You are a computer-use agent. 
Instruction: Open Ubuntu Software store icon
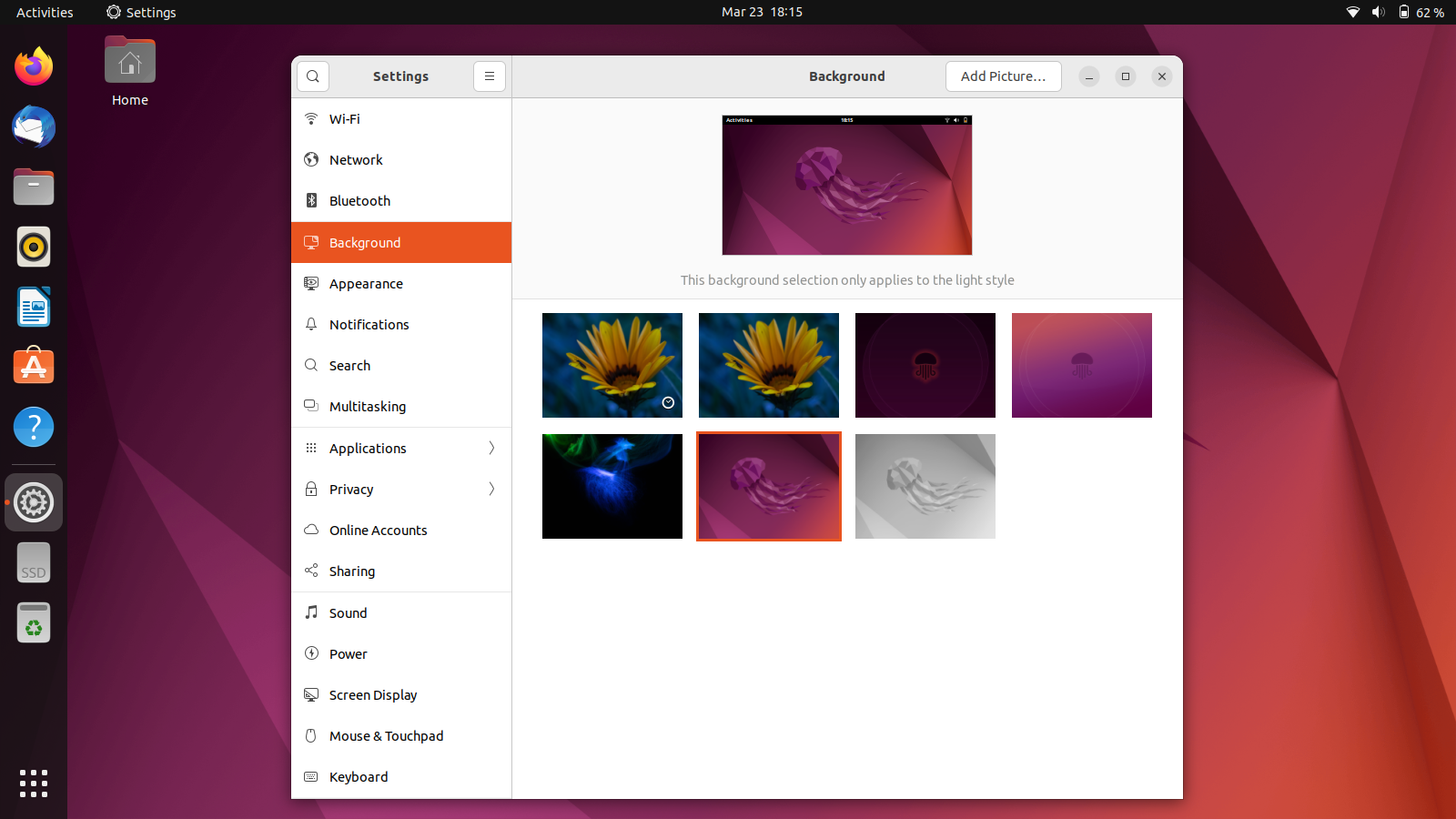pos(34,367)
